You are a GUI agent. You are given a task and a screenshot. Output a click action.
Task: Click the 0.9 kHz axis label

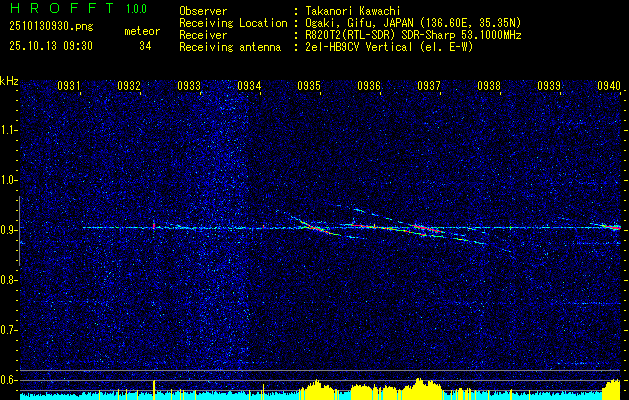7,230
